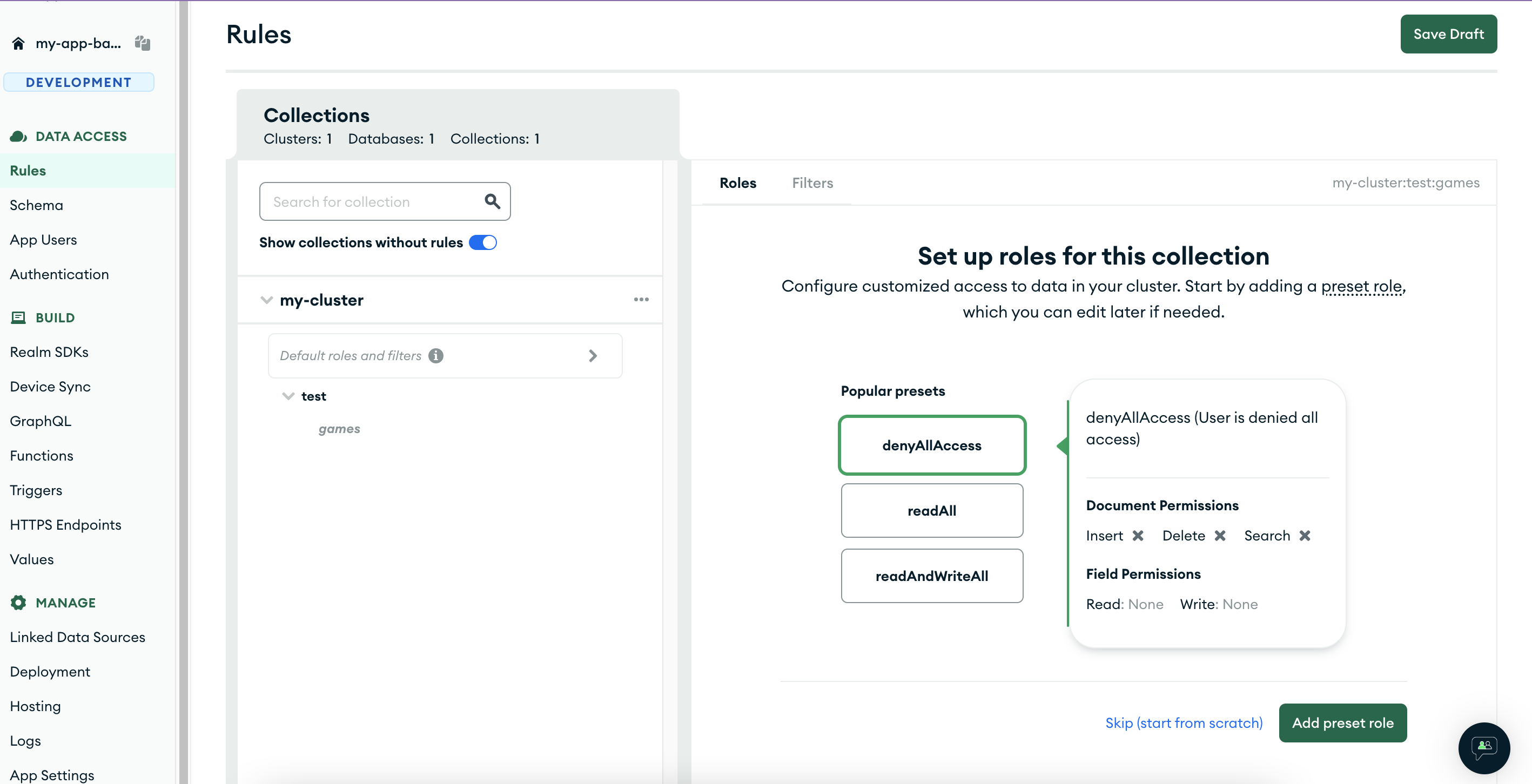Collapse the my-cluster tree node
The image size is (1532, 784).
(x=266, y=300)
